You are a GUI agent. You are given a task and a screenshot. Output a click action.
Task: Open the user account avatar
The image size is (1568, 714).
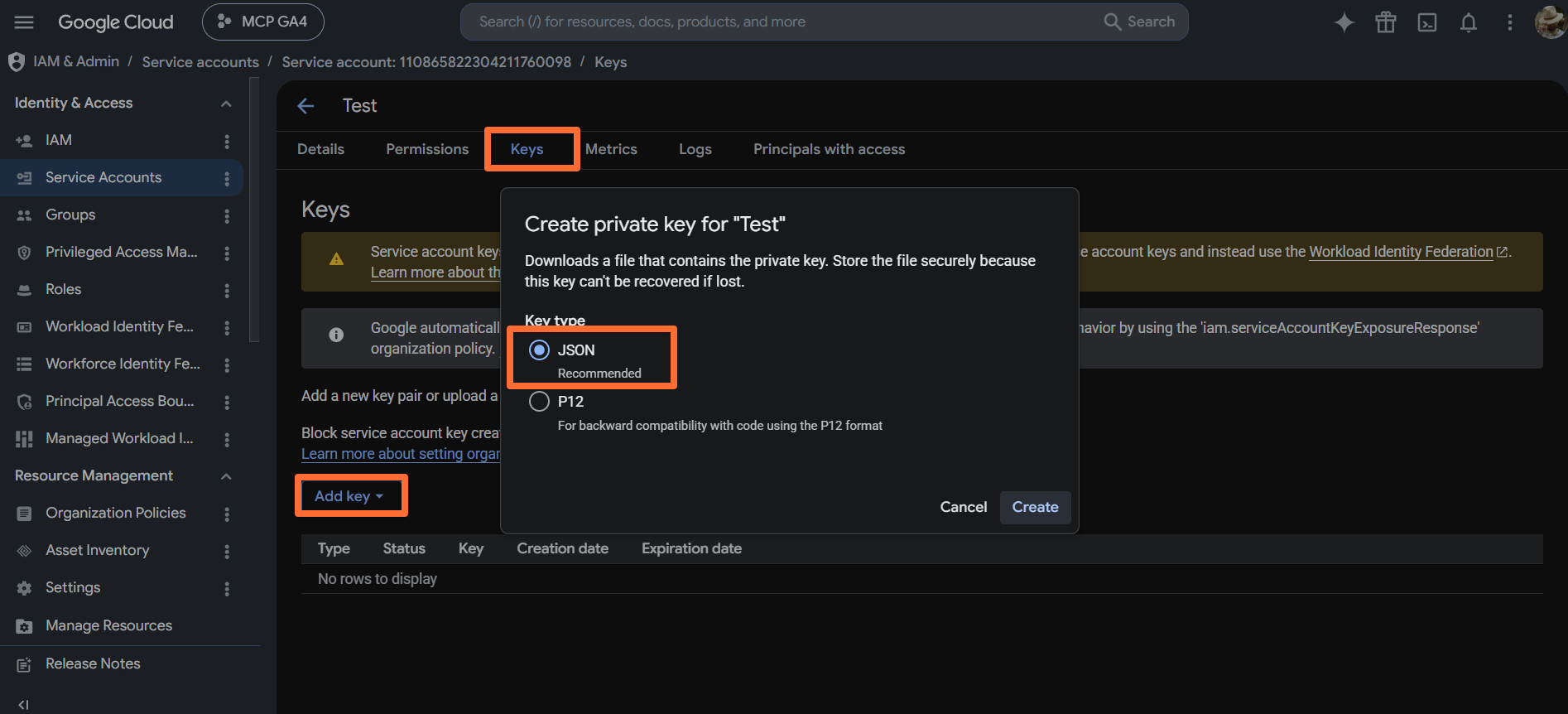1550,22
